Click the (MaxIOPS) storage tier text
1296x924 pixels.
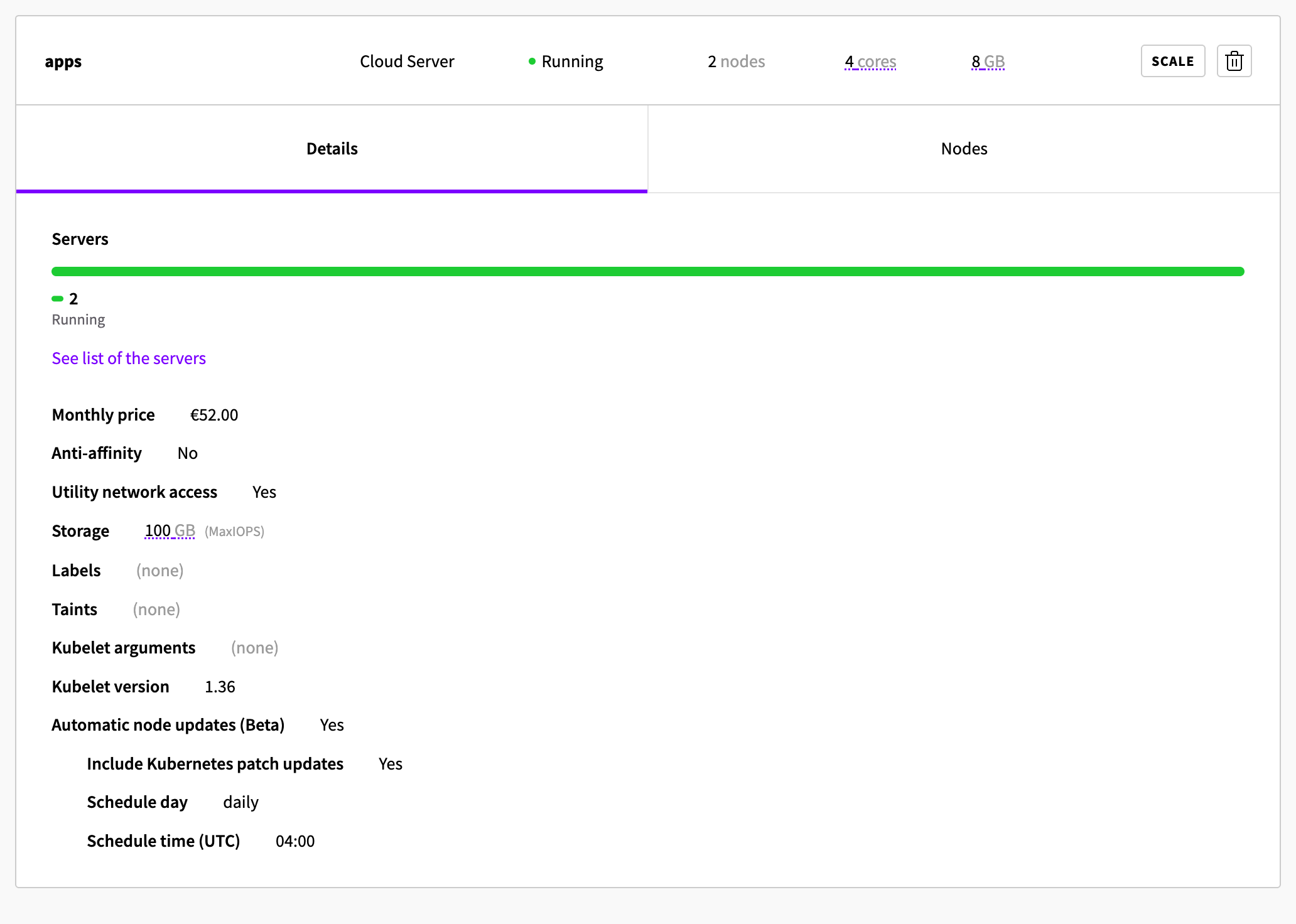[x=234, y=532]
